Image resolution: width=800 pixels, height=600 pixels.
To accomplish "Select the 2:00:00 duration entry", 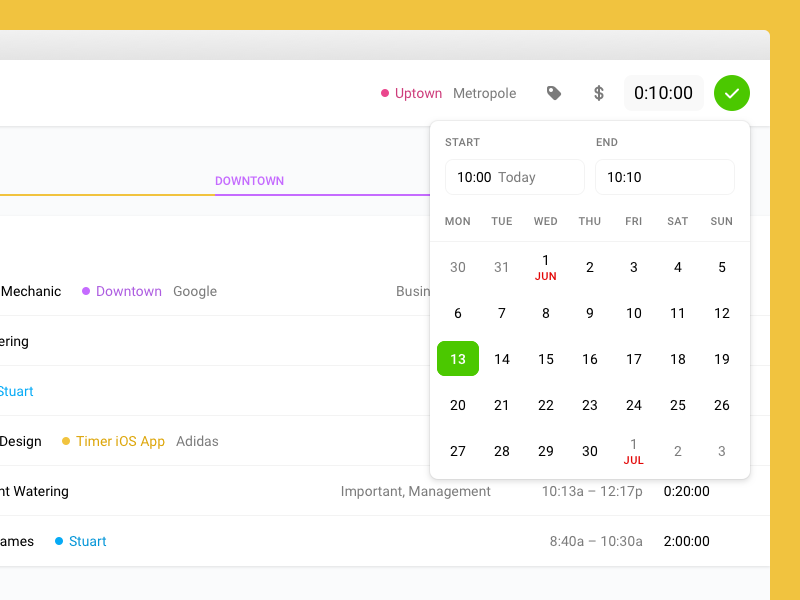I will tap(685, 541).
